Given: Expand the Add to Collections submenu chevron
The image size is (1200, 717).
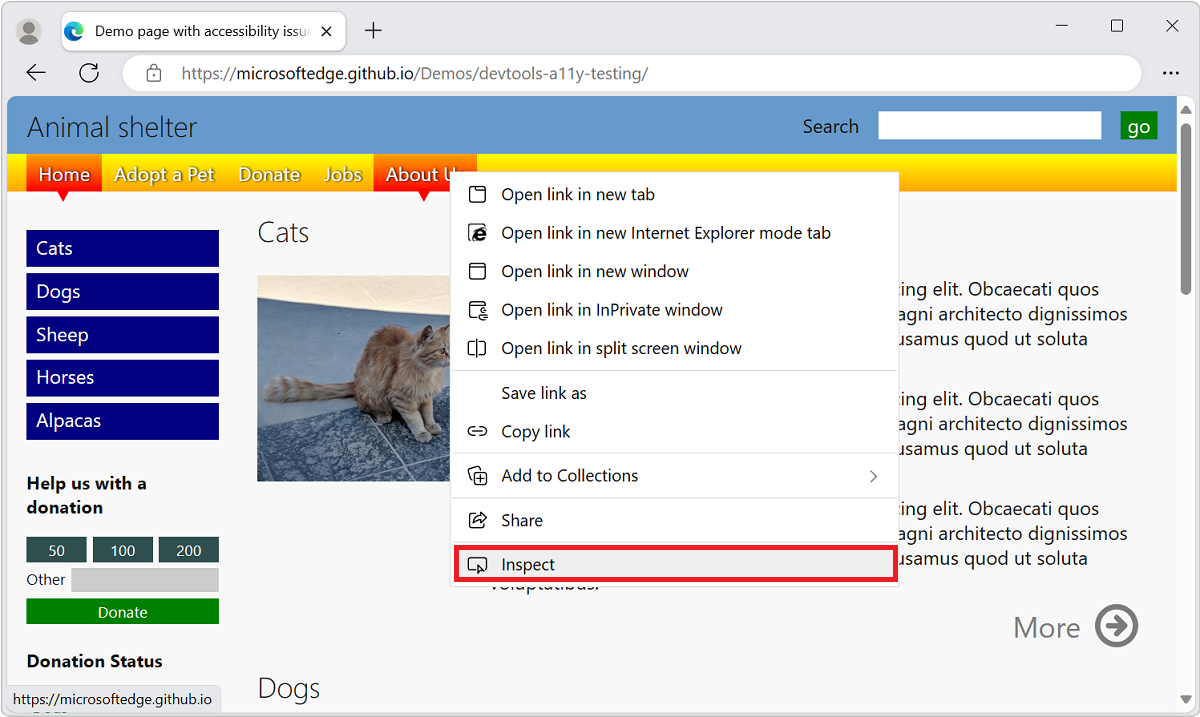Looking at the screenshot, I should pyautogui.click(x=873, y=476).
